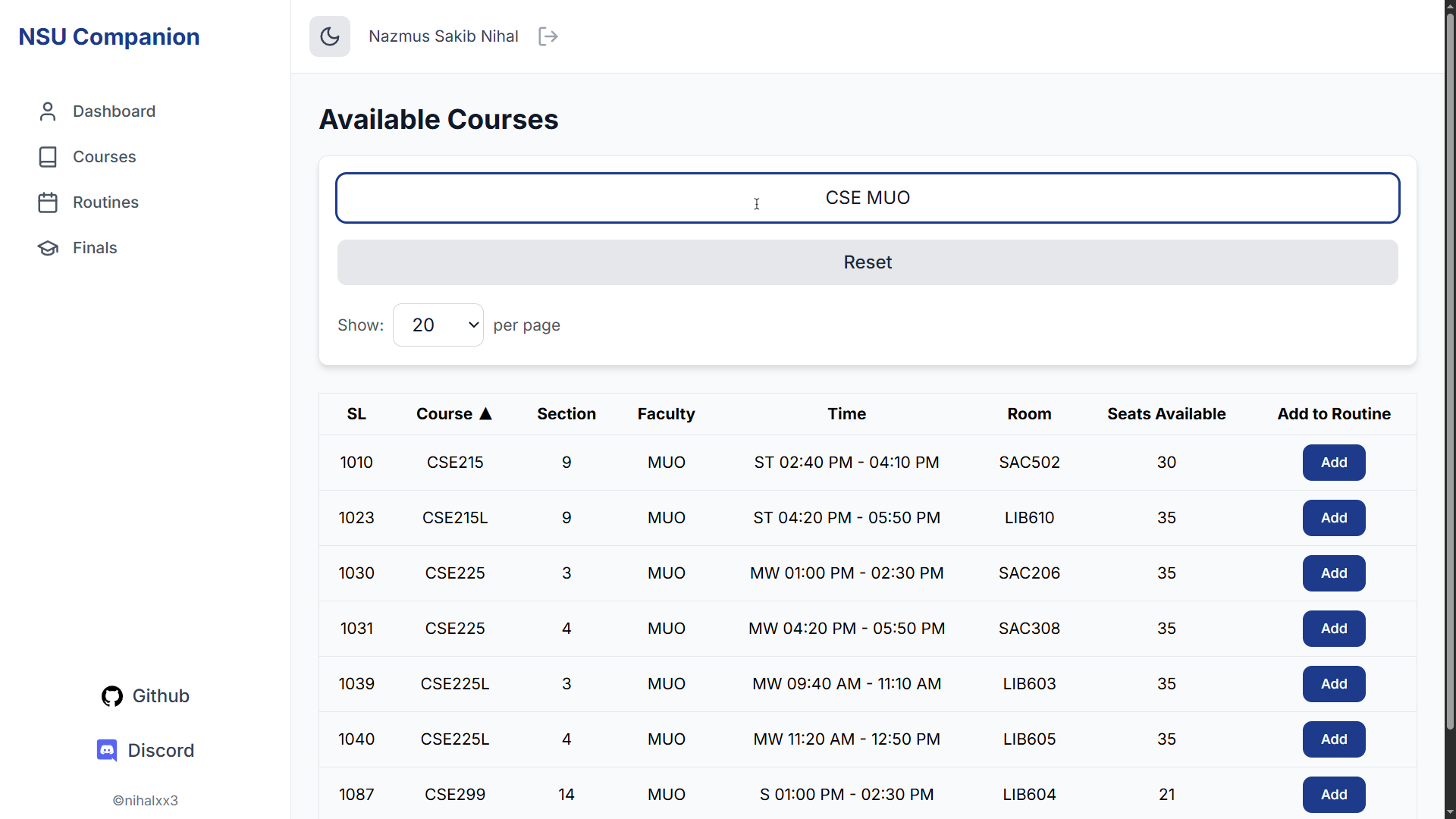Click the Dashboard person icon

(x=48, y=111)
